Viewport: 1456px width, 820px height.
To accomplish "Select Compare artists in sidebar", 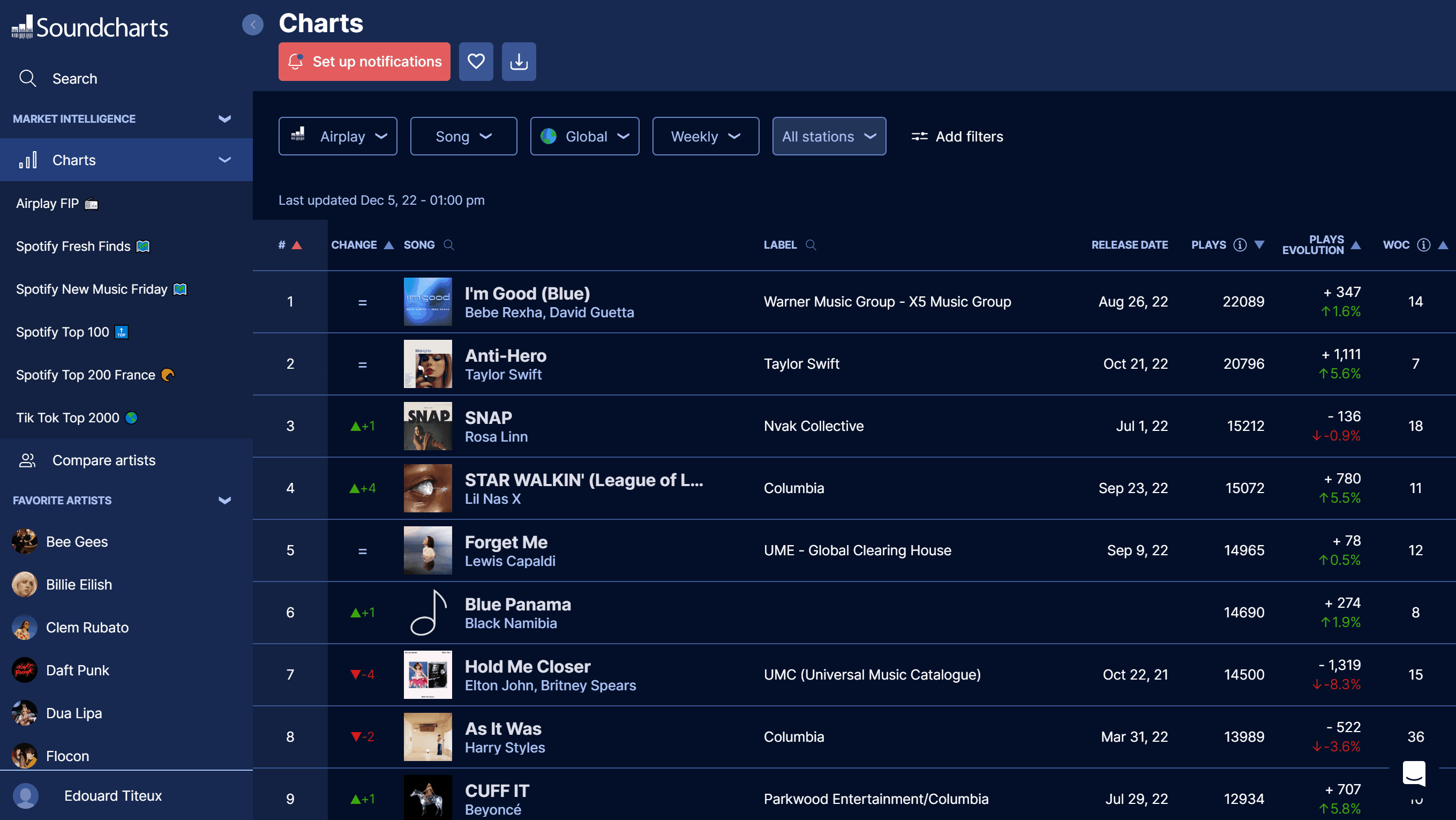I will click(x=103, y=460).
